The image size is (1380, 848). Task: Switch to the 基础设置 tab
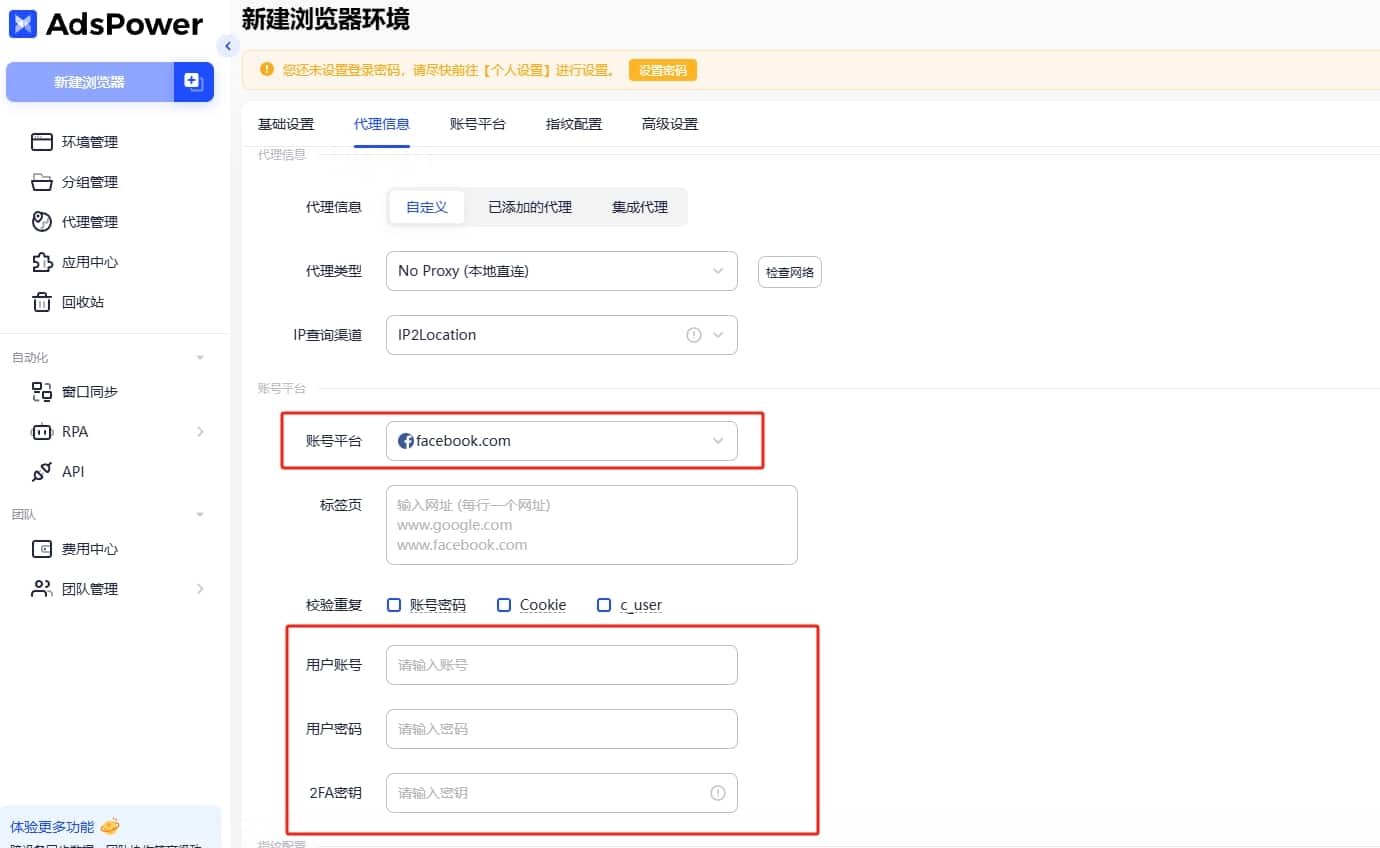pyautogui.click(x=286, y=124)
